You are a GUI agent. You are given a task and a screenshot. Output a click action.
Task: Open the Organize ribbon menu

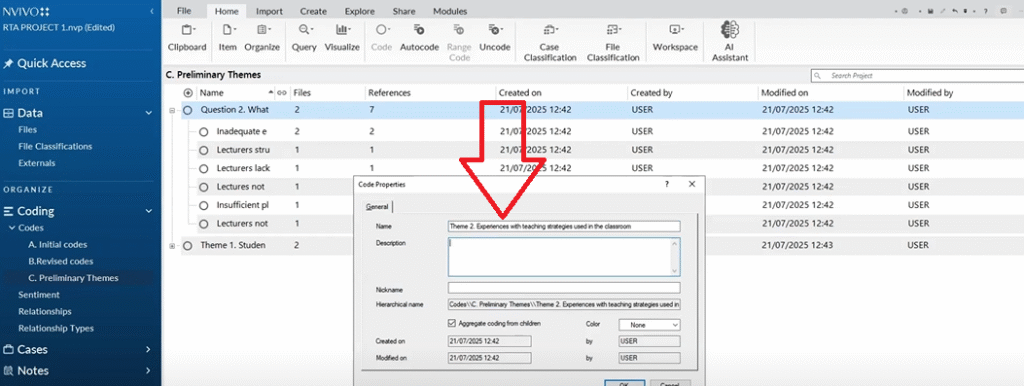262,38
